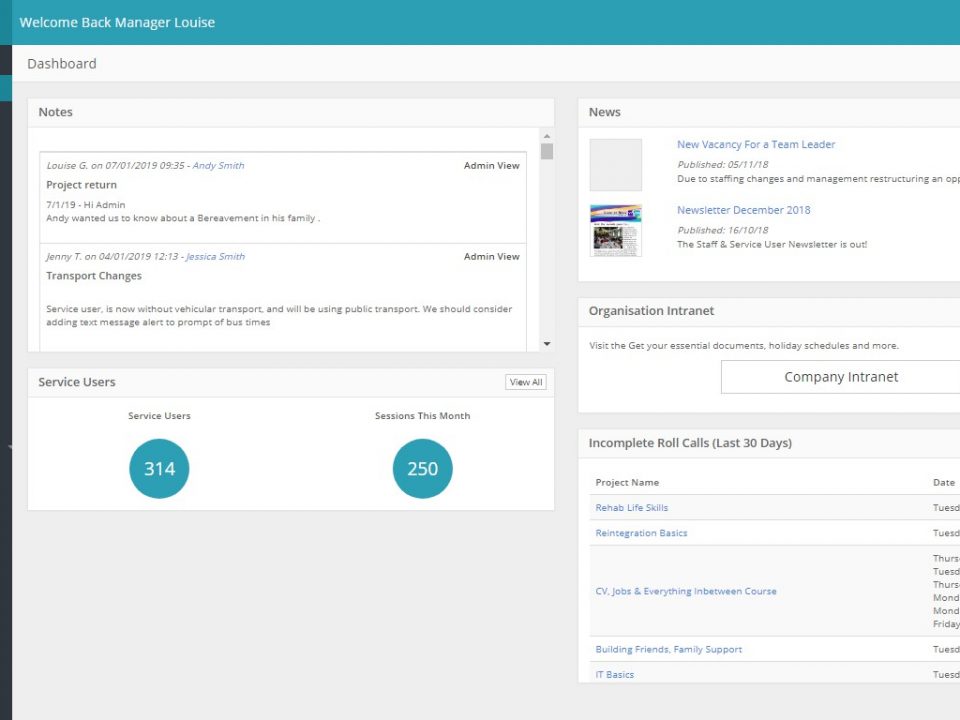This screenshot has height=720, width=960.
Task: Click View All in Service Users
Action: tap(526, 382)
